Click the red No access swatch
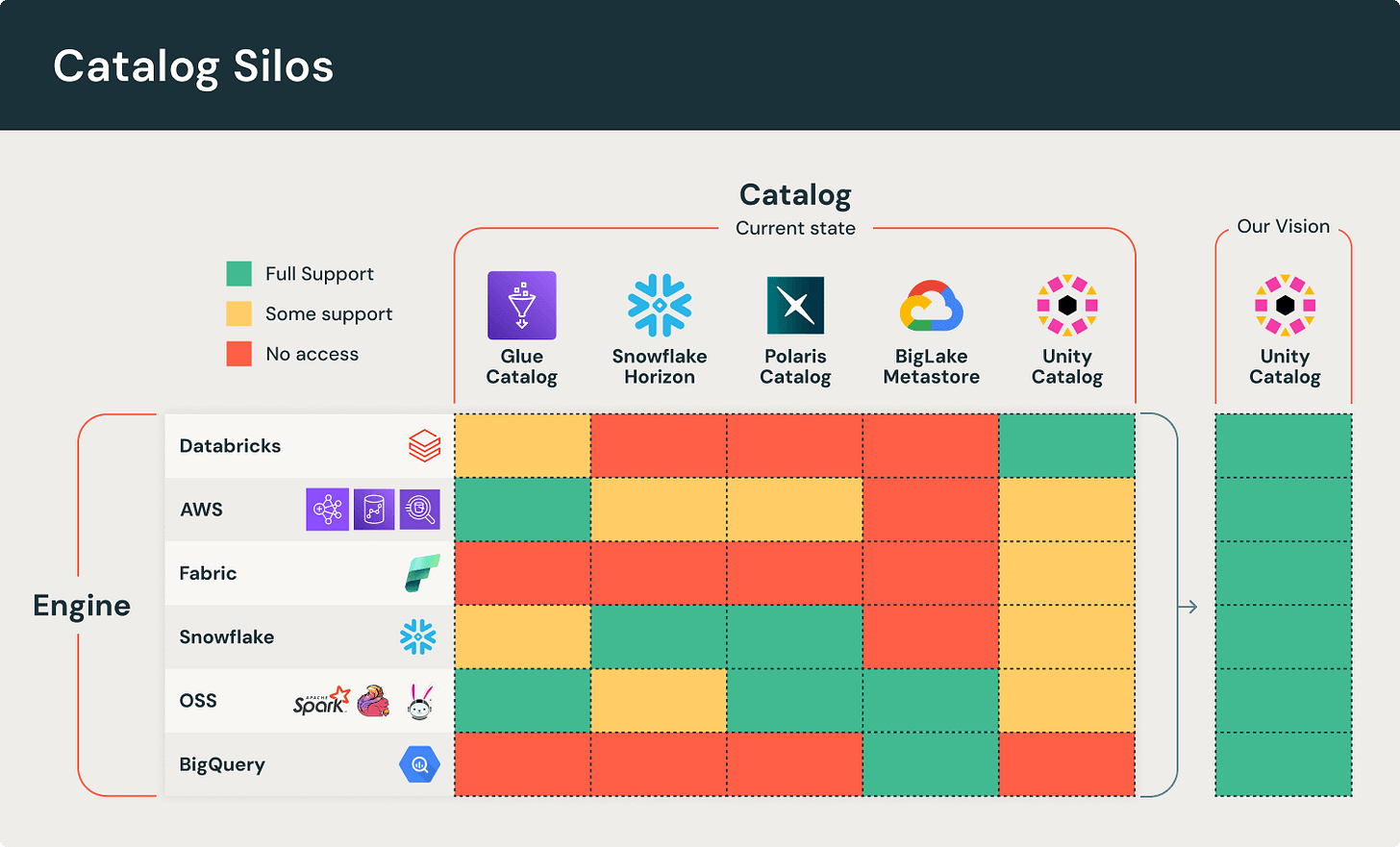This screenshot has width=1400, height=847. point(238,354)
